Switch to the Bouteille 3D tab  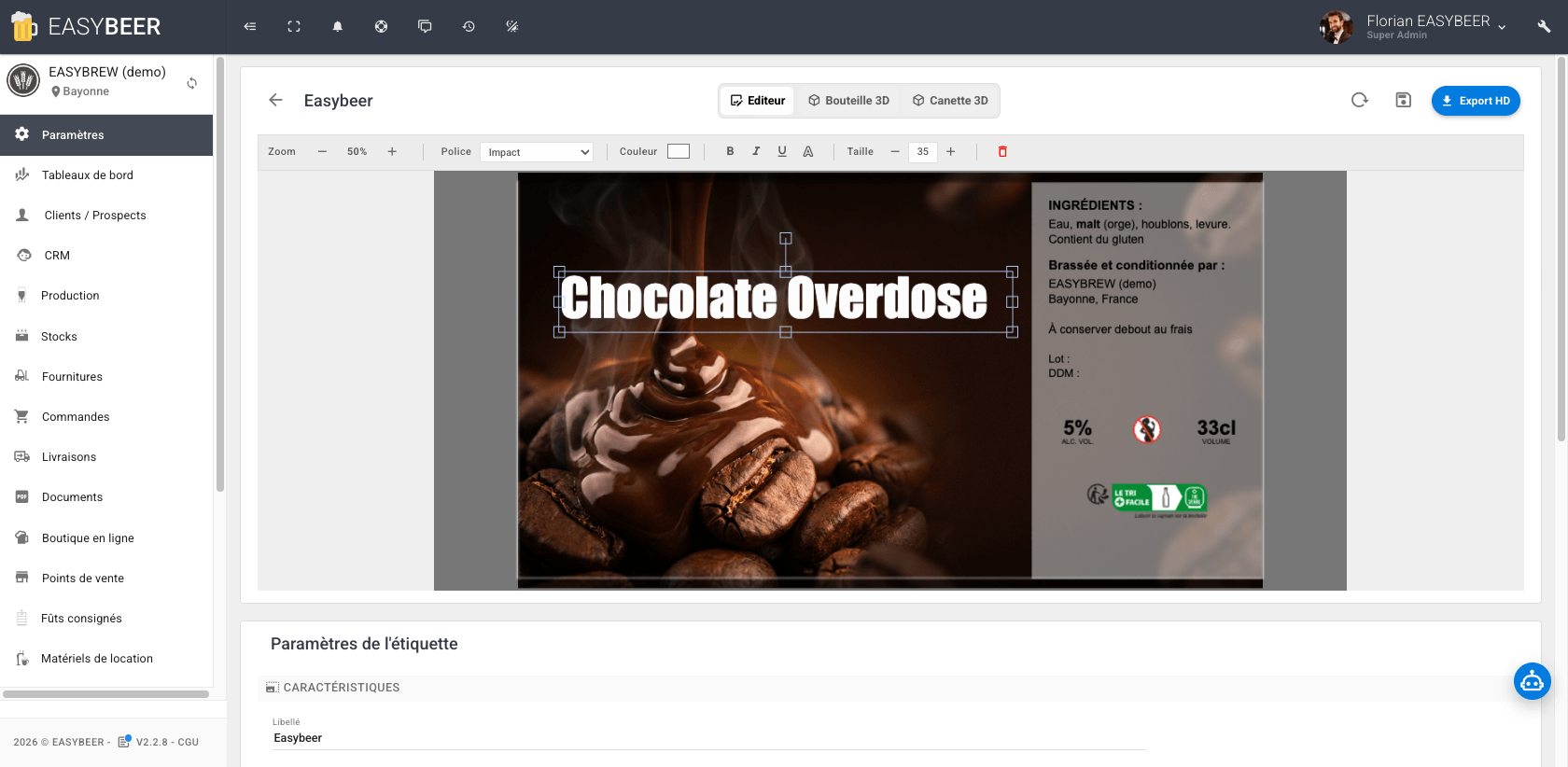tap(848, 101)
